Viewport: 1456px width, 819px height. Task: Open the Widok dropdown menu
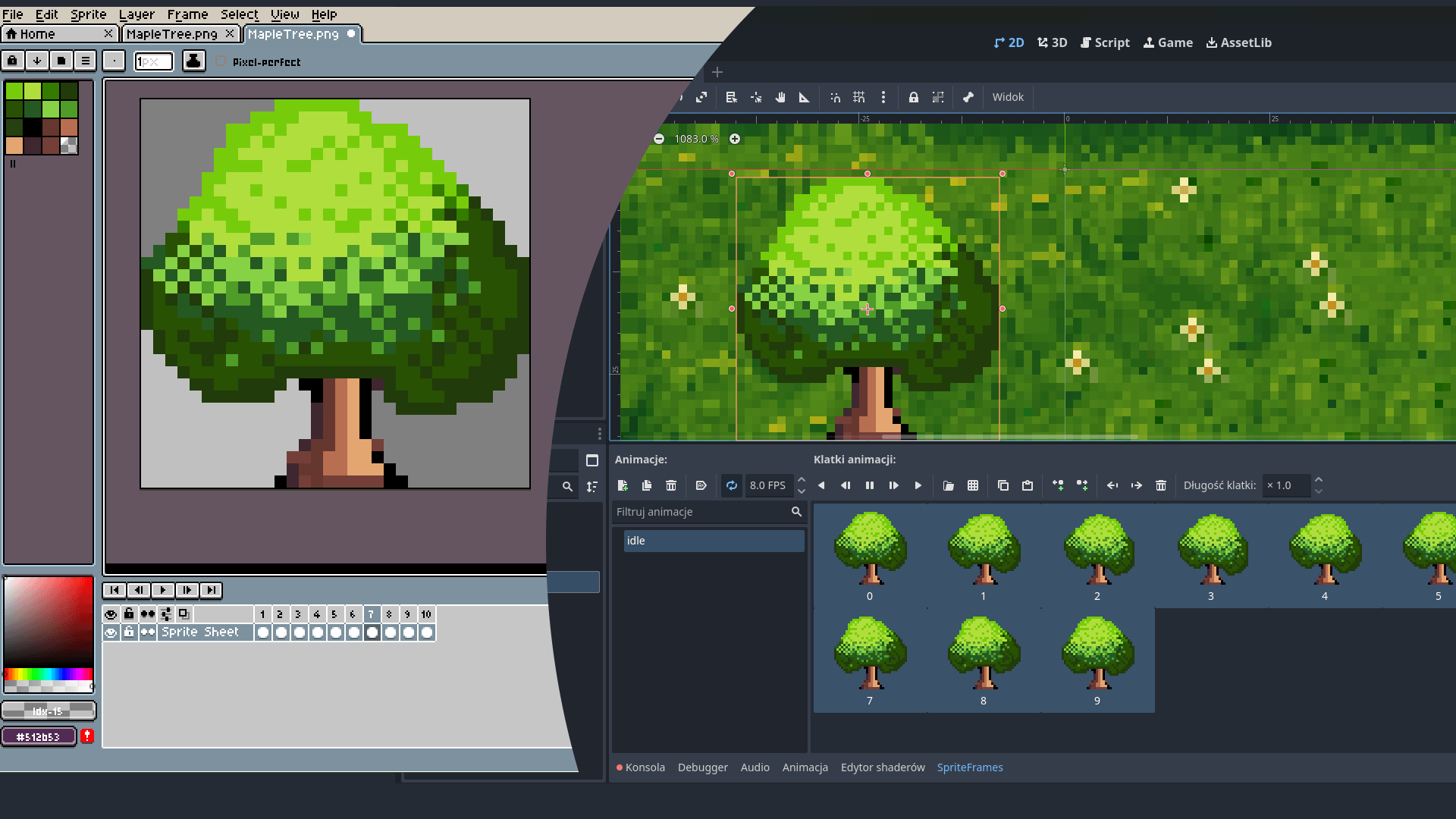(1008, 97)
